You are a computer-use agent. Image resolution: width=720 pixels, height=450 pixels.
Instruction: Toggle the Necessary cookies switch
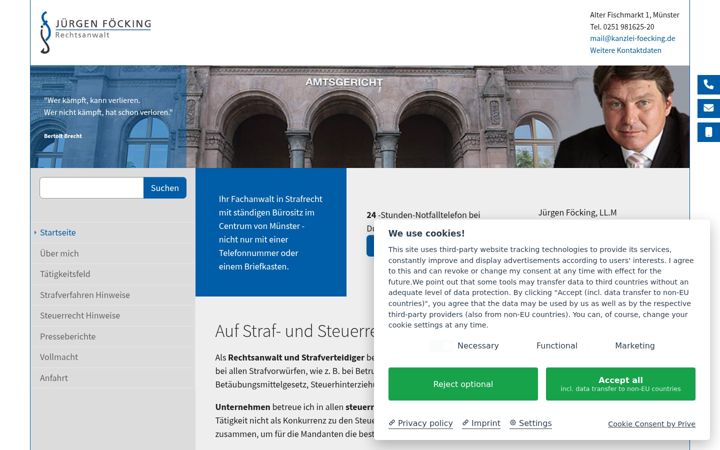click(x=441, y=346)
